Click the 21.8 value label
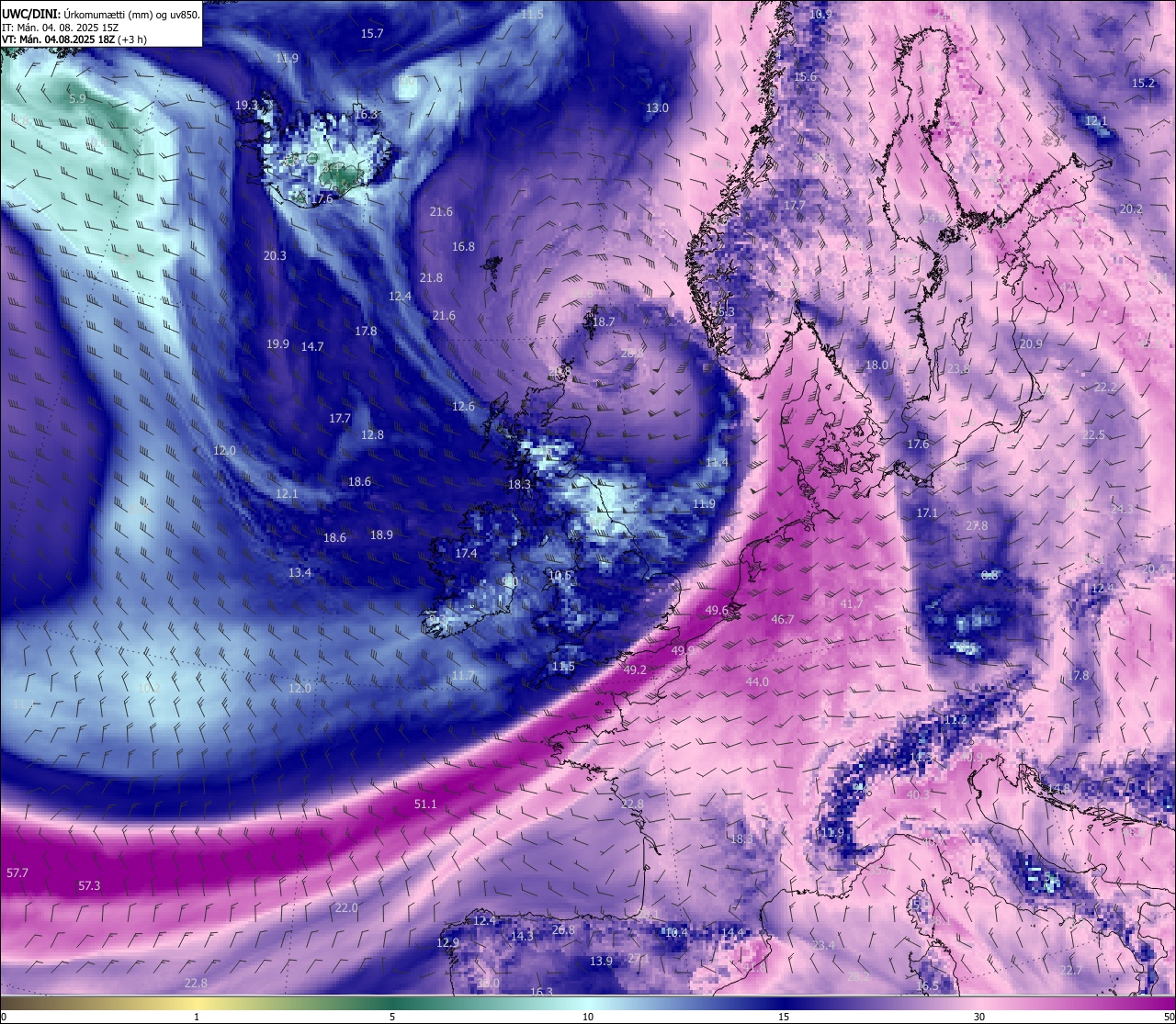This screenshot has width=1176, height=1024. (431, 277)
